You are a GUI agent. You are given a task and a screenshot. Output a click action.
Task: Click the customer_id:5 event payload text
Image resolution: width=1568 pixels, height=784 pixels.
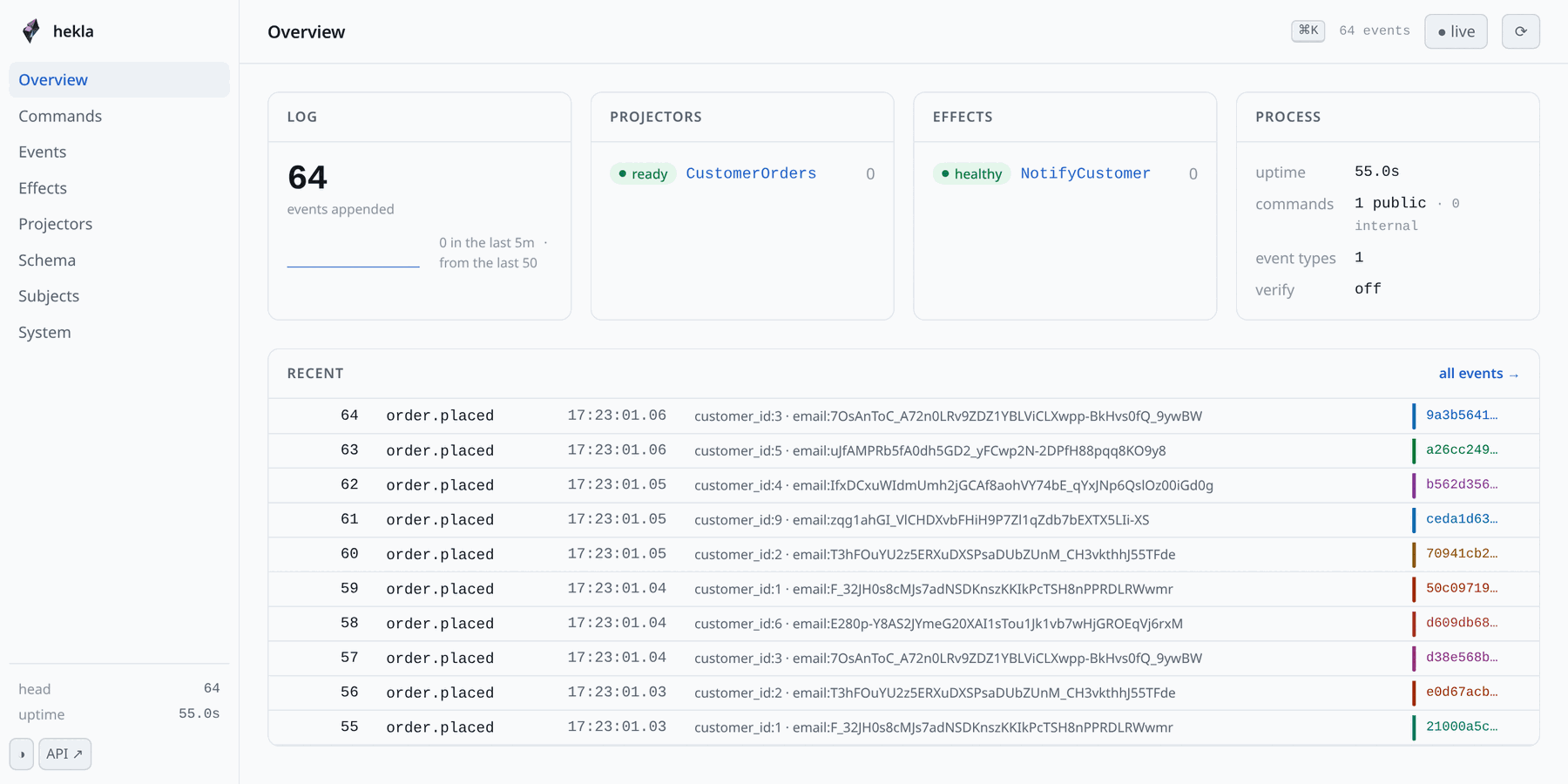(x=929, y=450)
